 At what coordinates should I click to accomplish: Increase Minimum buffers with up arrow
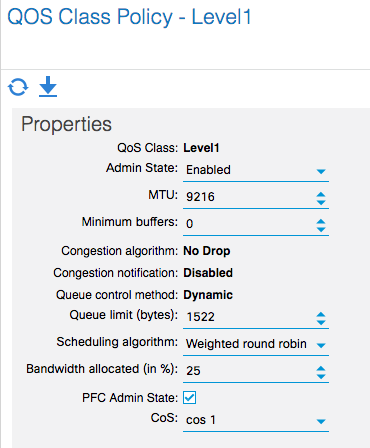321,222
